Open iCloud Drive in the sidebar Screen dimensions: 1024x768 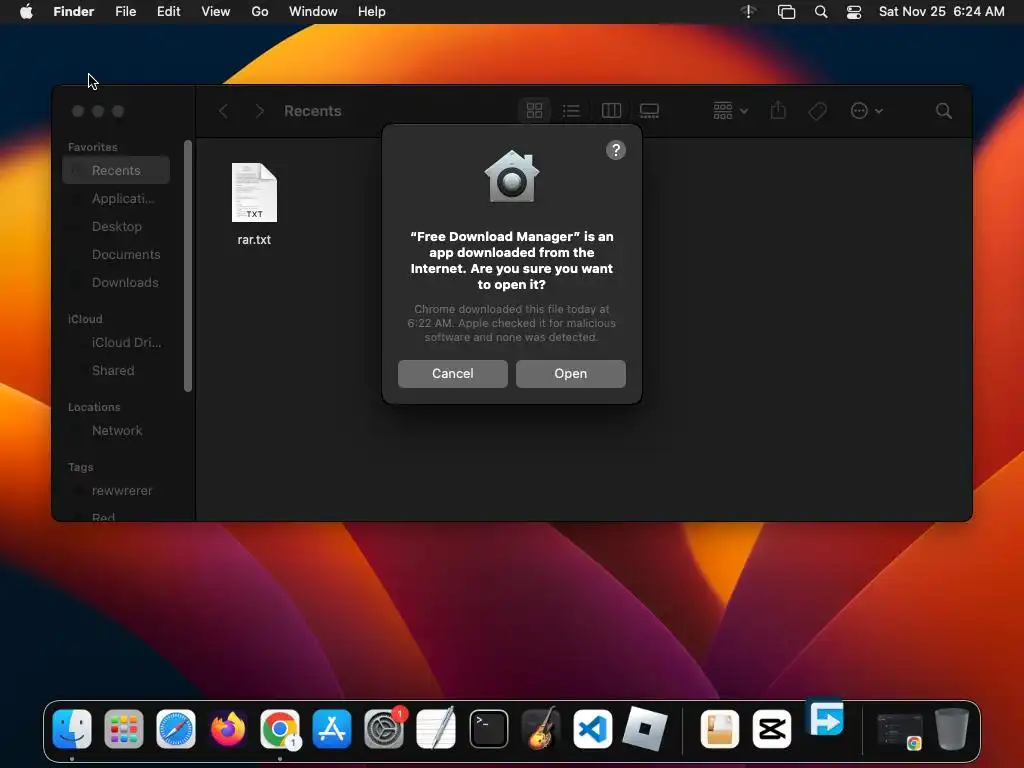(116, 342)
